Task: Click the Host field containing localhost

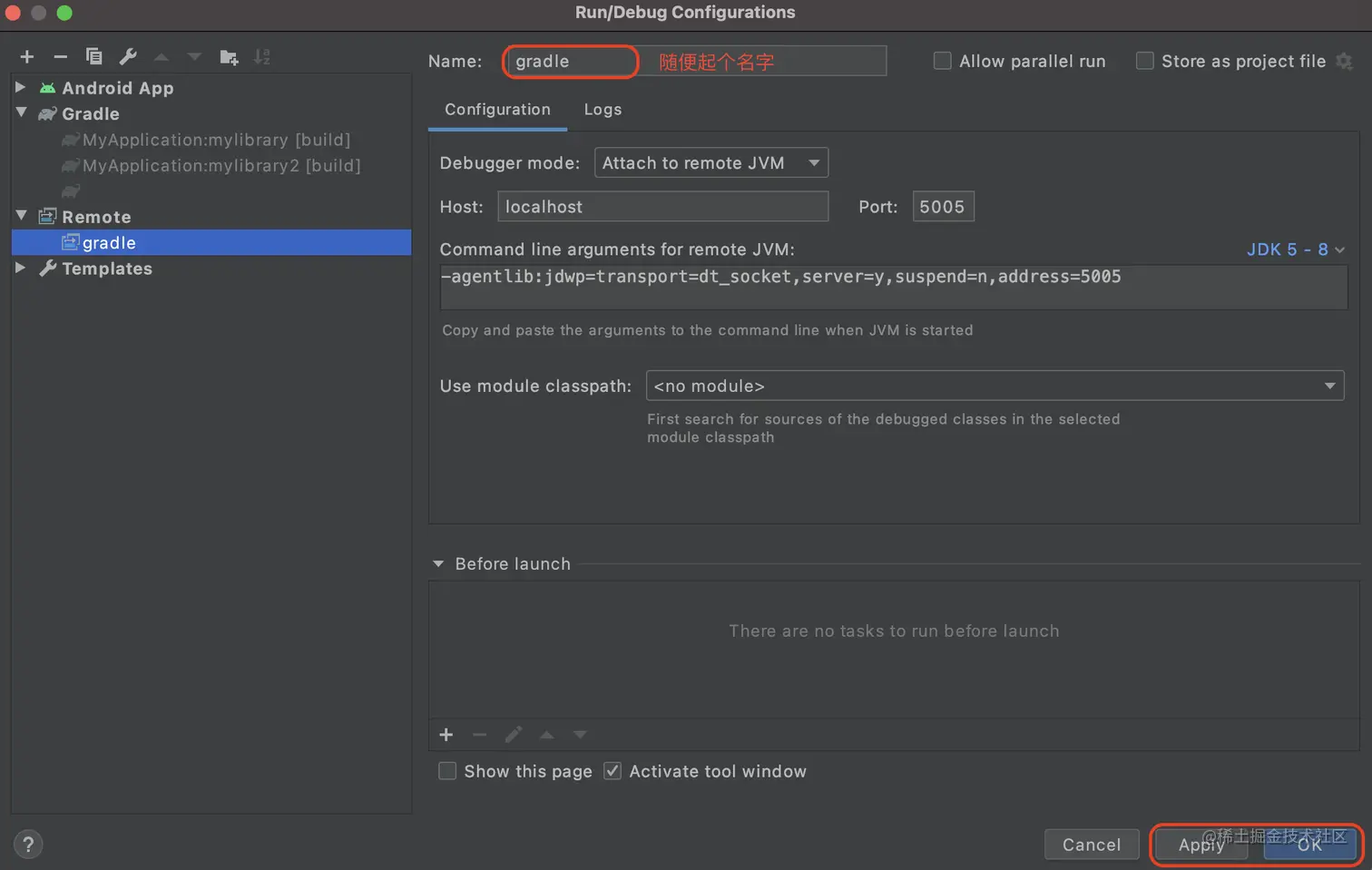Action: pos(662,207)
